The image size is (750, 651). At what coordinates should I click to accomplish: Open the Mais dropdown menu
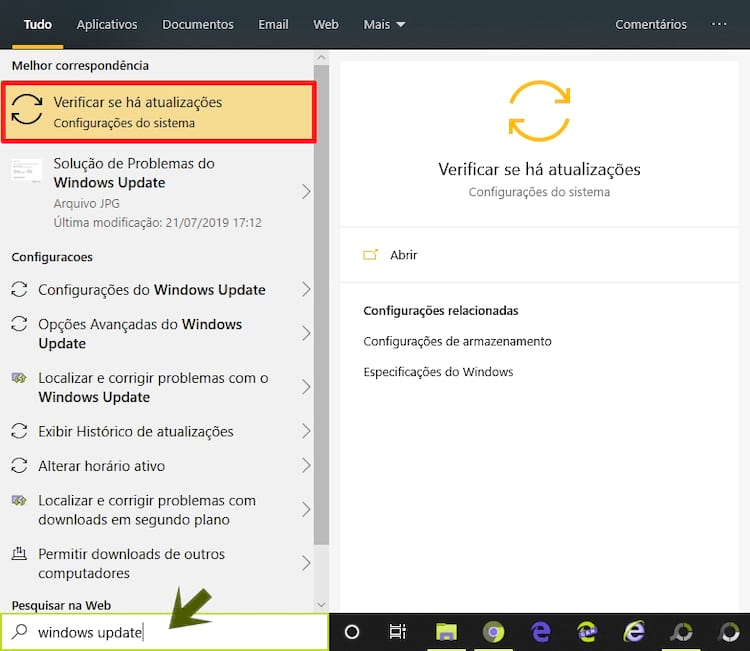[385, 24]
